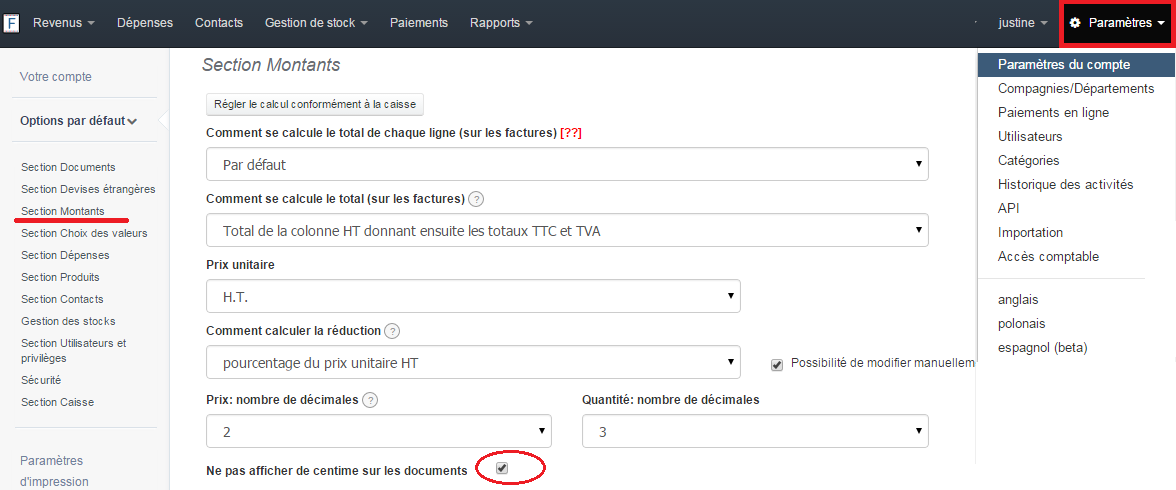Open the Par défaut line total dropdown
Screen dimensions: 1176x490
[x=567, y=164]
